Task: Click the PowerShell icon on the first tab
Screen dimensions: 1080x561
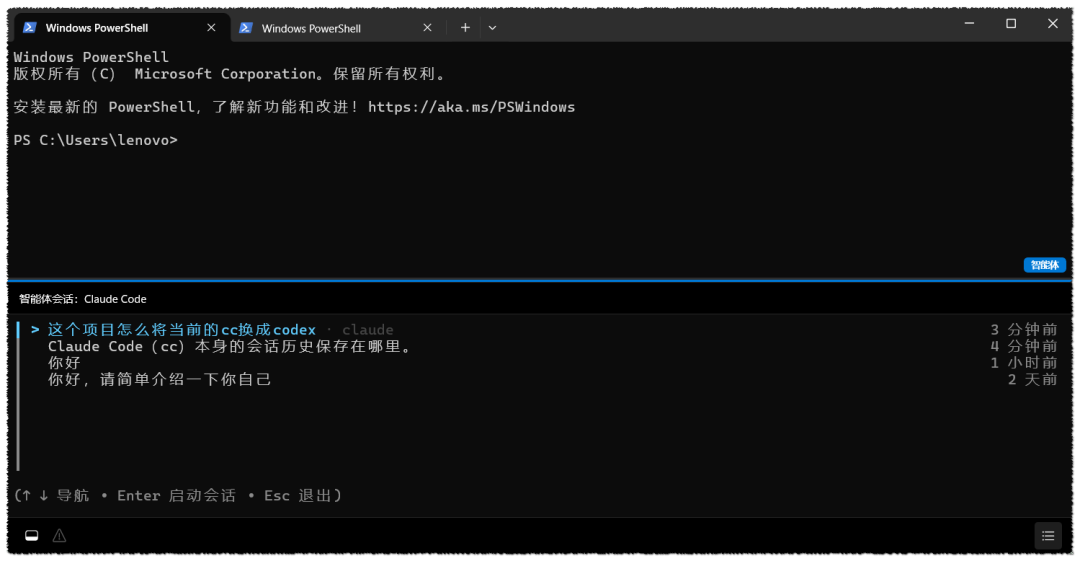Action: [x=30, y=28]
